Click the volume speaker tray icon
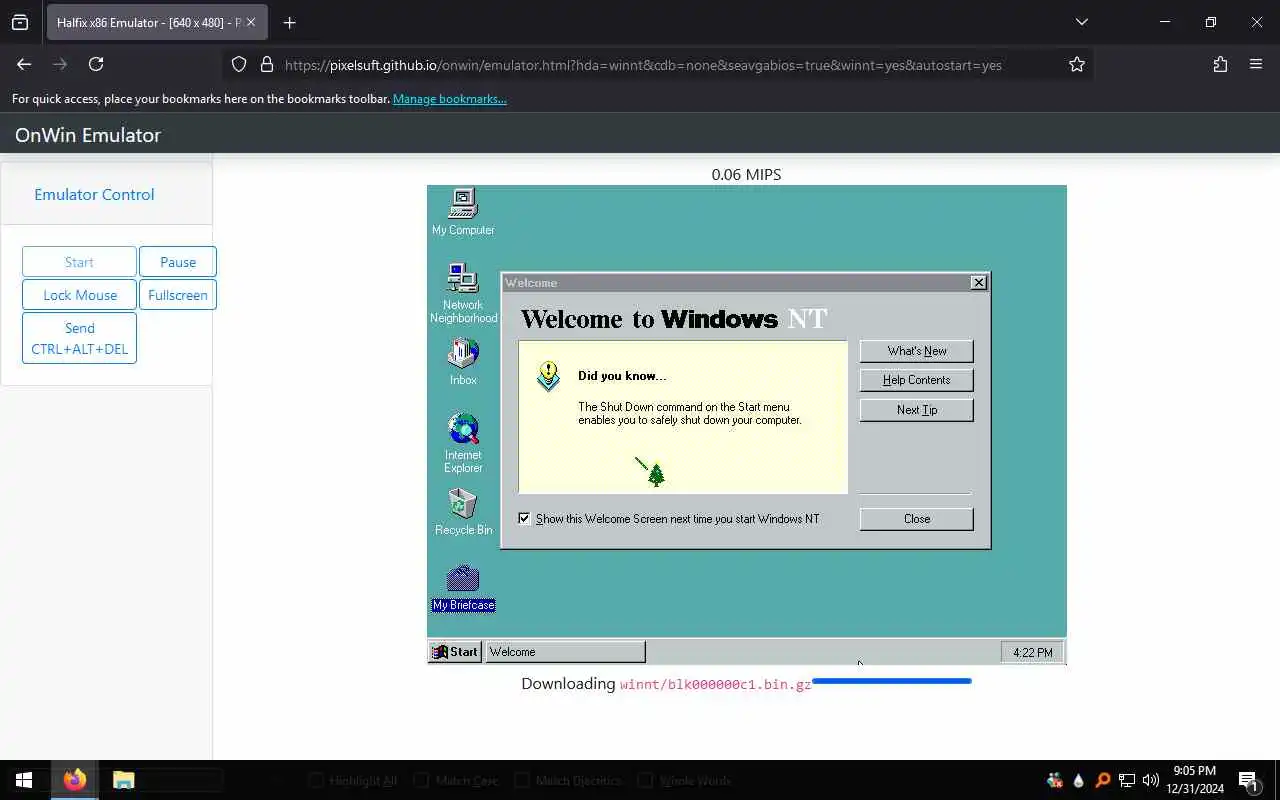This screenshot has width=1280, height=800. click(1151, 780)
